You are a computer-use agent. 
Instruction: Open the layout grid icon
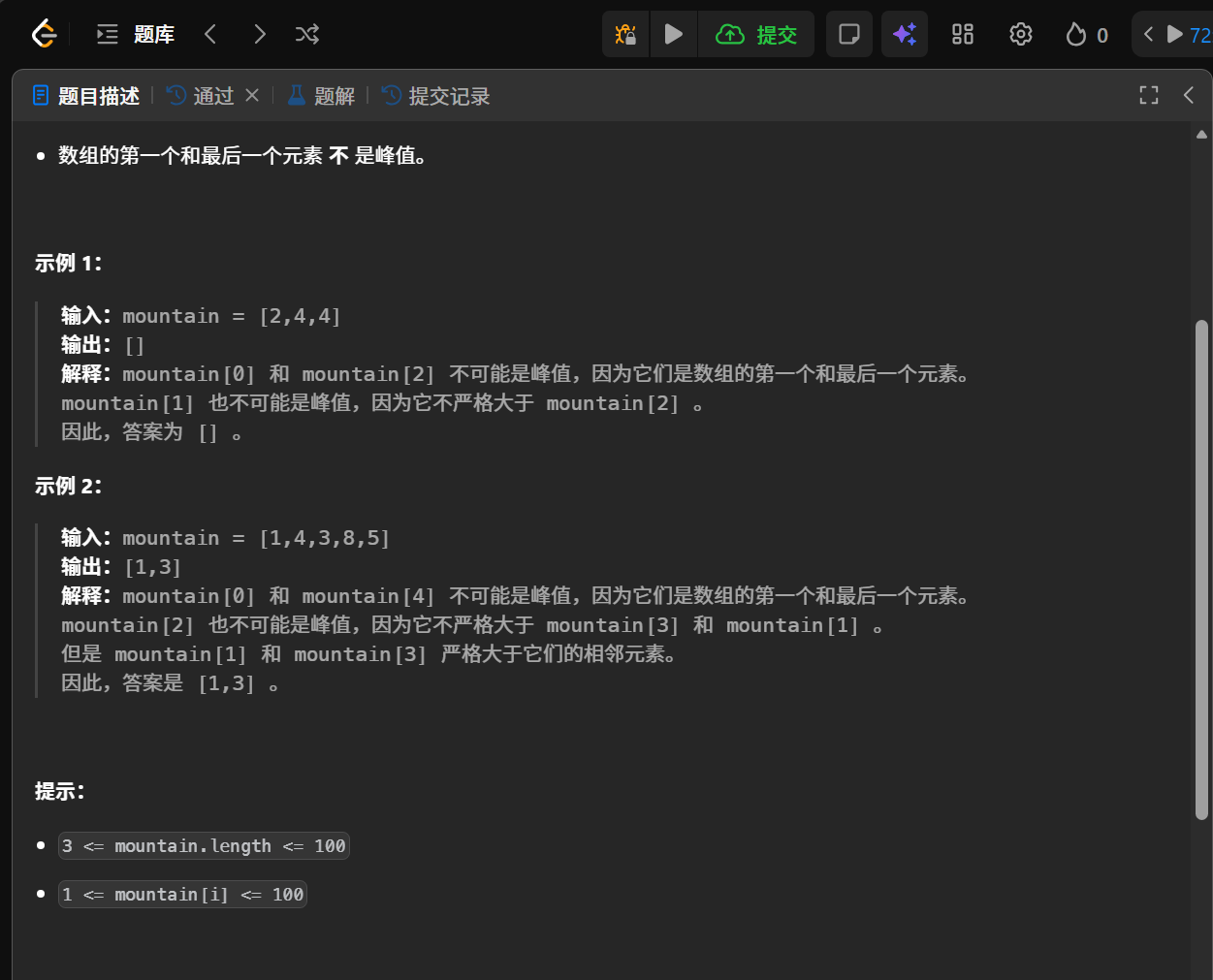click(x=963, y=35)
